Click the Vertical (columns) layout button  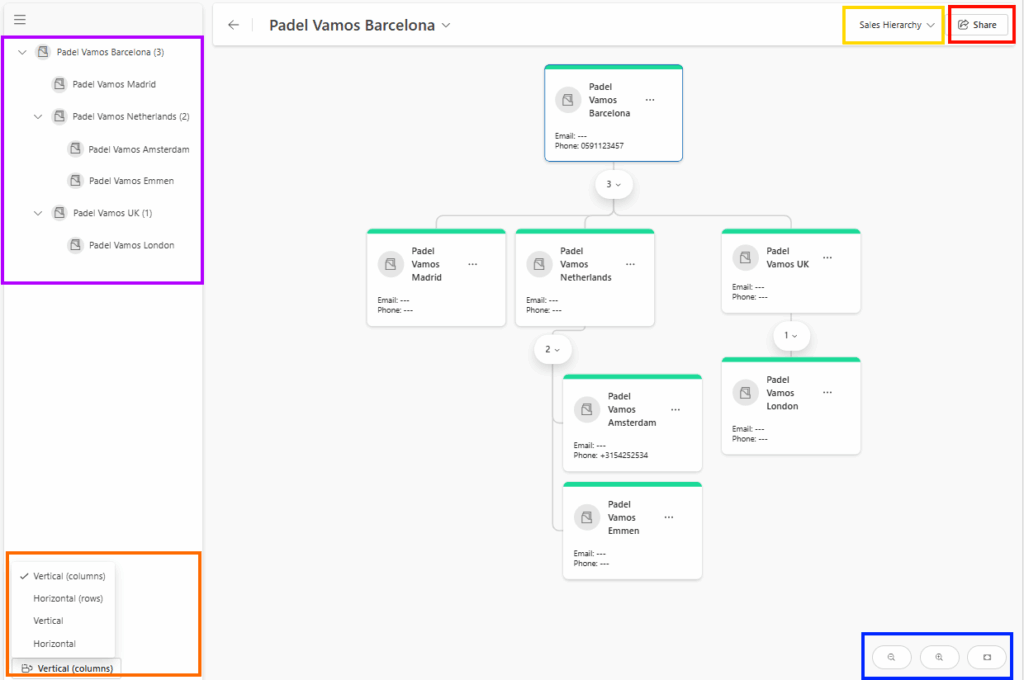[x=68, y=668]
